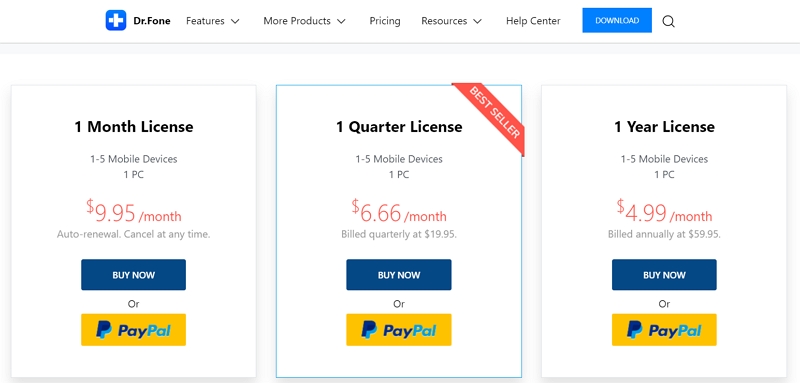This screenshot has height=383, width=800.
Task: Click the blue Download button
Action: pyautogui.click(x=617, y=20)
